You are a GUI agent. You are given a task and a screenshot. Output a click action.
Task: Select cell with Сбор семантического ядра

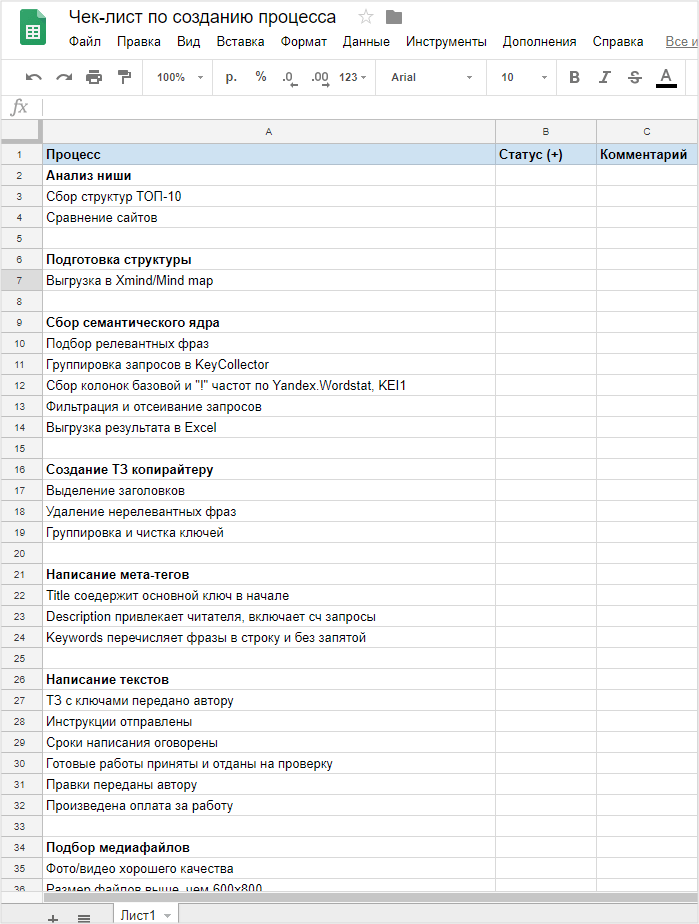pyautogui.click(x=267, y=322)
